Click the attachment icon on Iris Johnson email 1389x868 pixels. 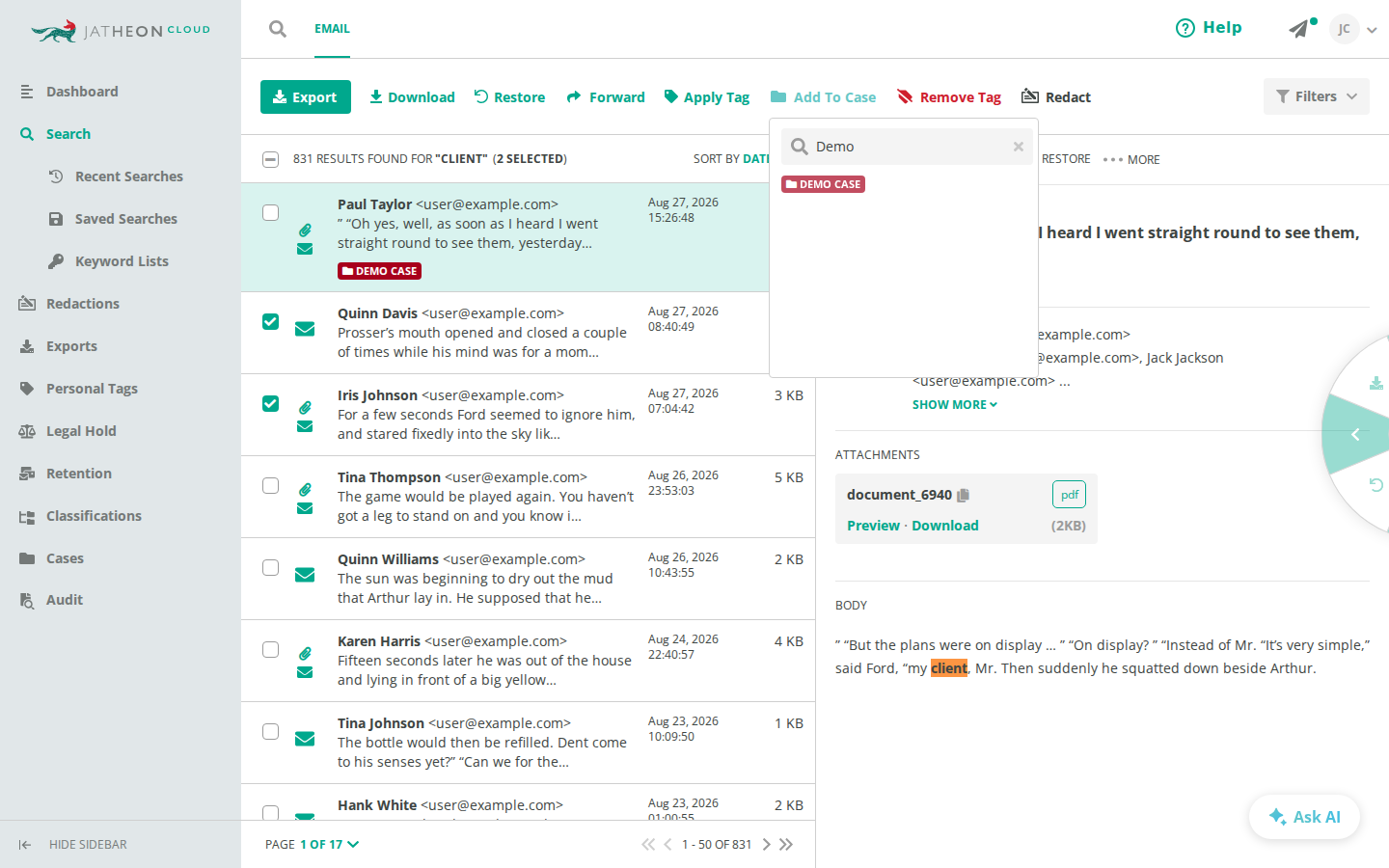(305, 407)
